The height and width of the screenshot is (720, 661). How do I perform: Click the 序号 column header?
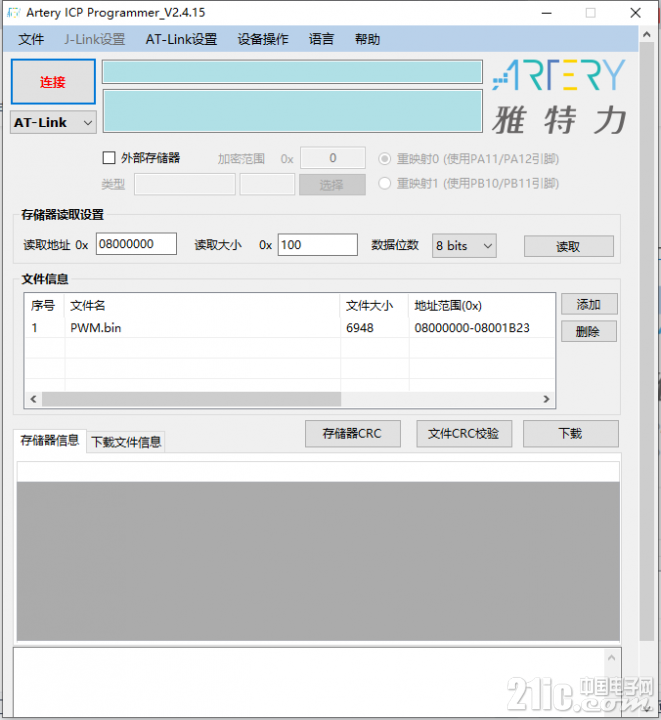pyautogui.click(x=44, y=305)
